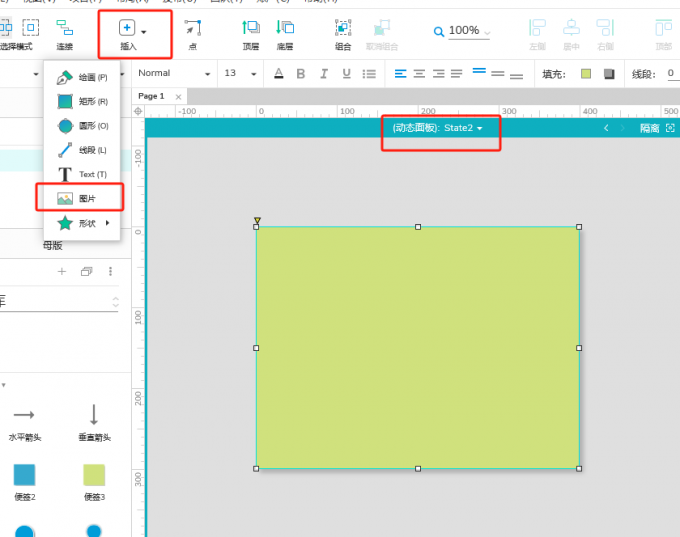Align center using 居中 icon

(571, 28)
